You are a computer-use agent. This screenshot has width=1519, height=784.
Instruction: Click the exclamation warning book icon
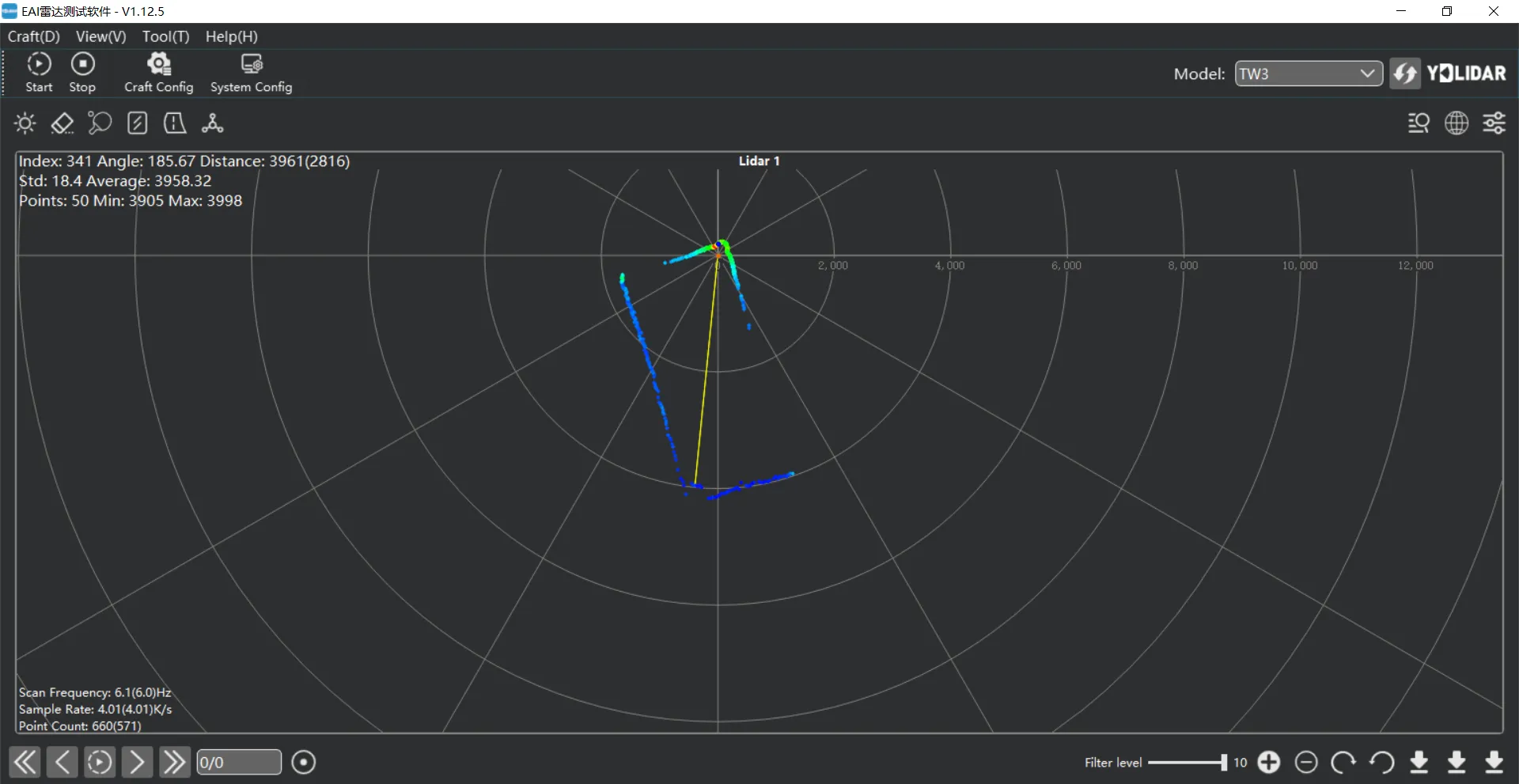tap(175, 123)
